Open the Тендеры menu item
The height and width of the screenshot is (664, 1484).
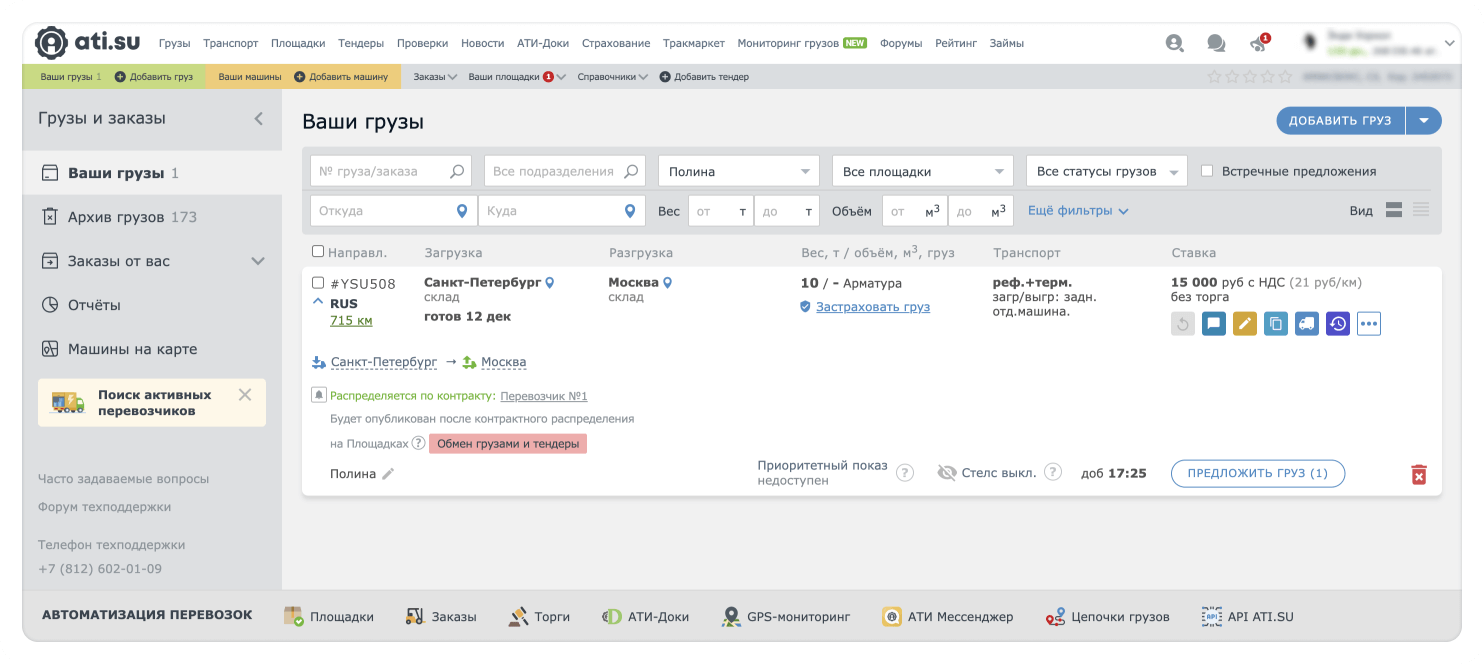pos(361,43)
